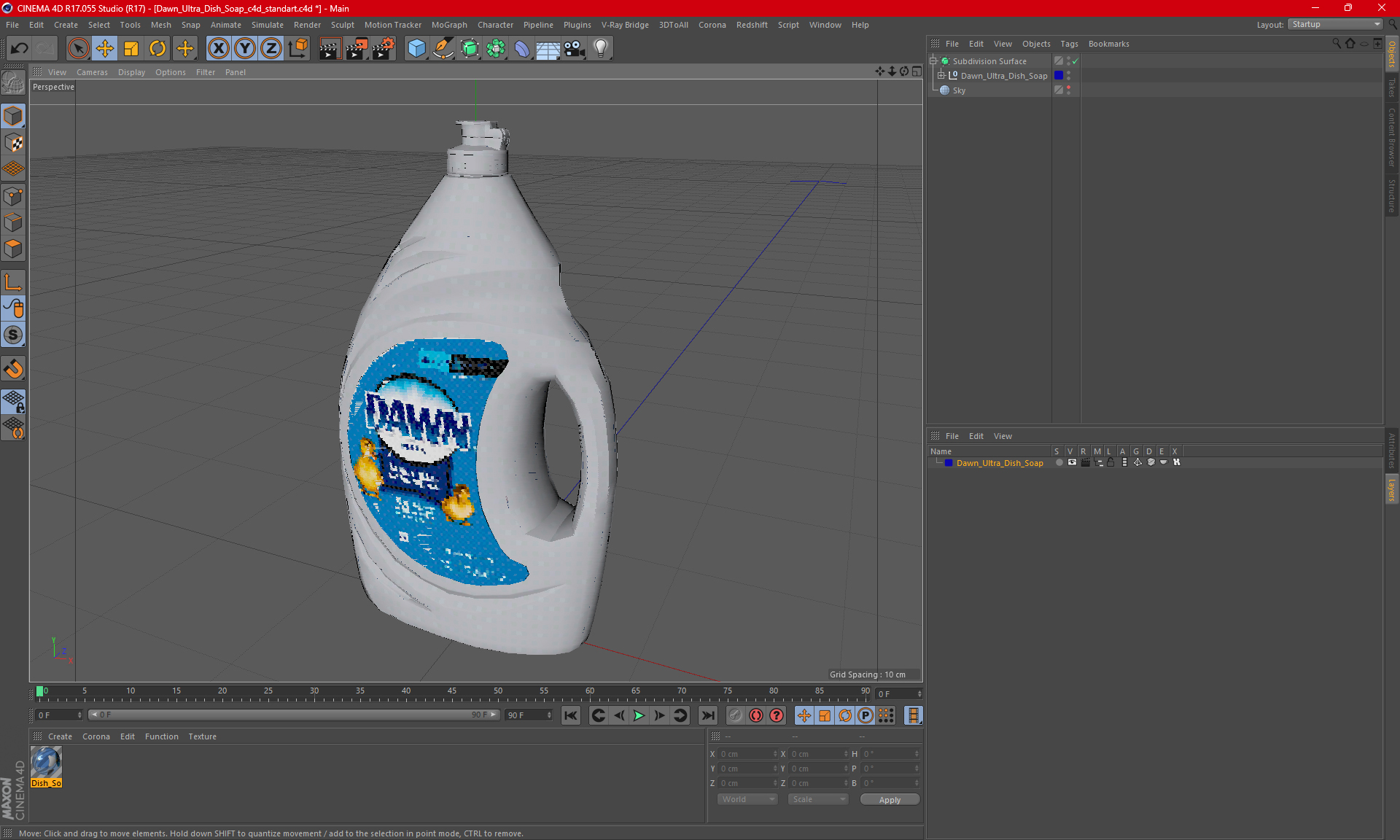Toggle Enable Snap icon

click(x=13, y=369)
